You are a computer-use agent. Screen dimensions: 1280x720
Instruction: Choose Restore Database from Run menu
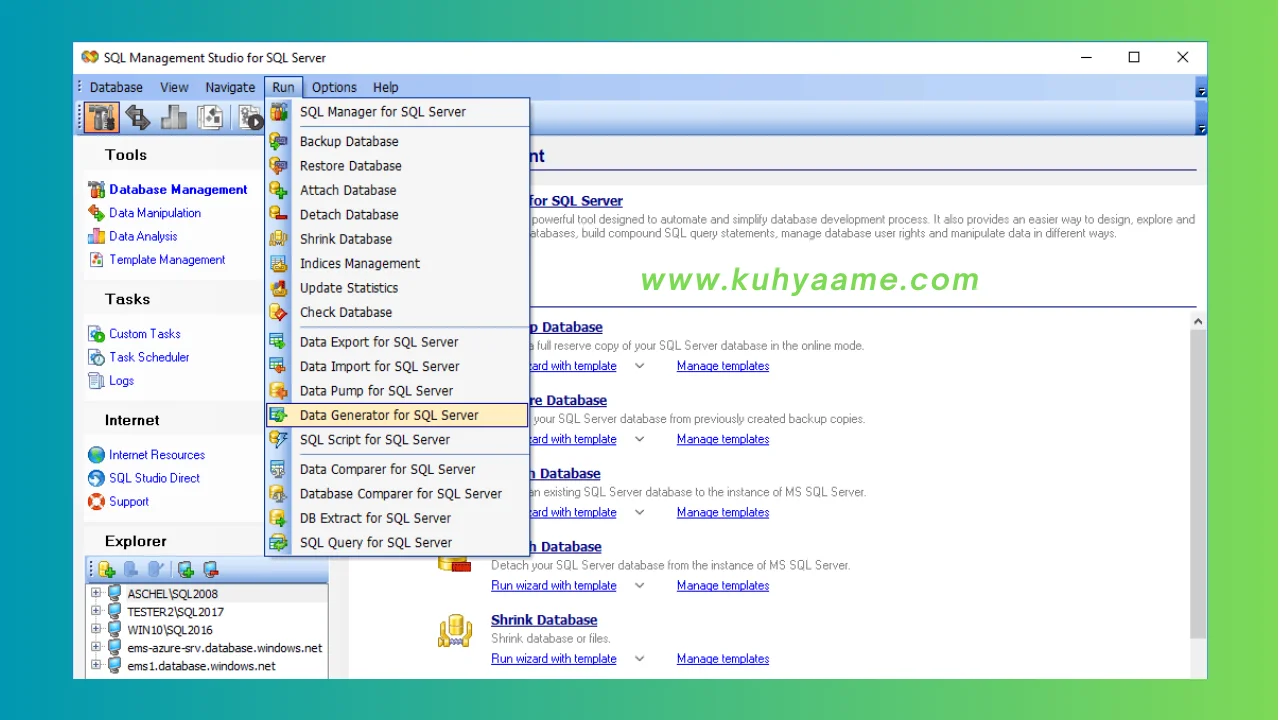(x=397, y=166)
